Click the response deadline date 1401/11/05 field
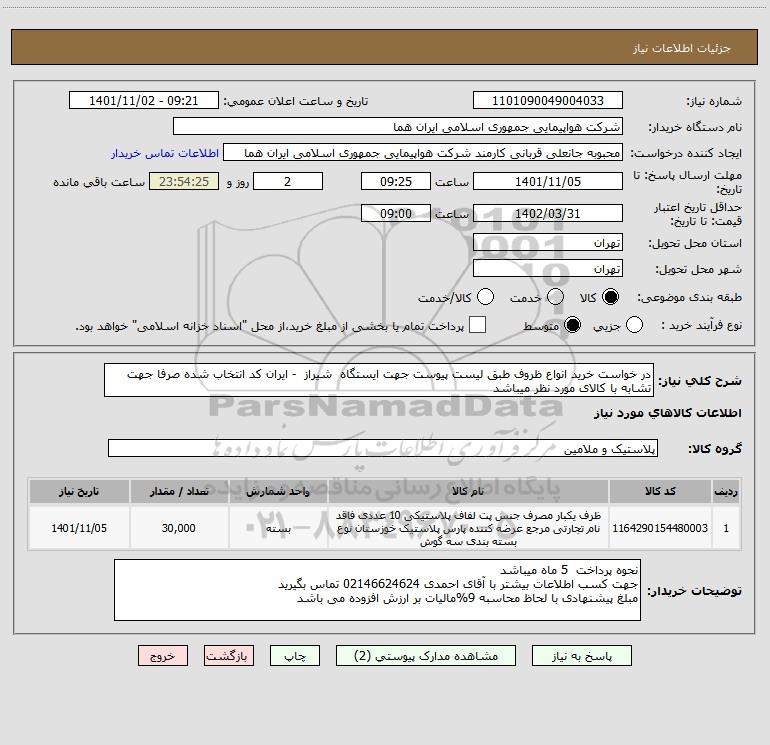Image resolution: width=770 pixels, height=745 pixels. [548, 181]
